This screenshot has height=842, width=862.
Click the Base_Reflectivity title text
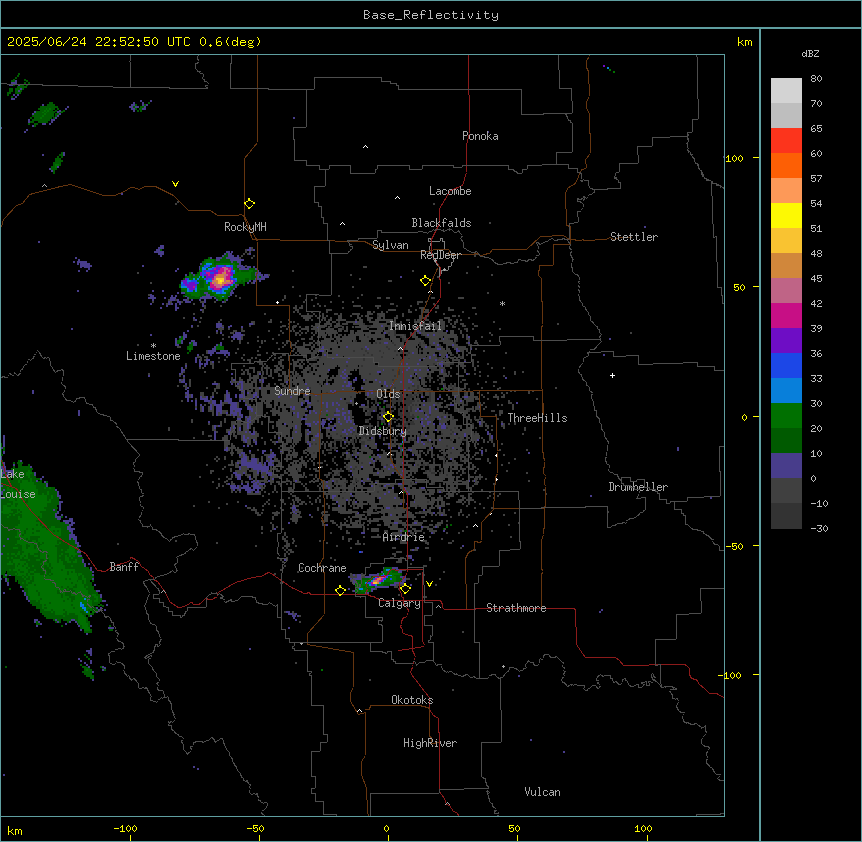(x=431, y=15)
